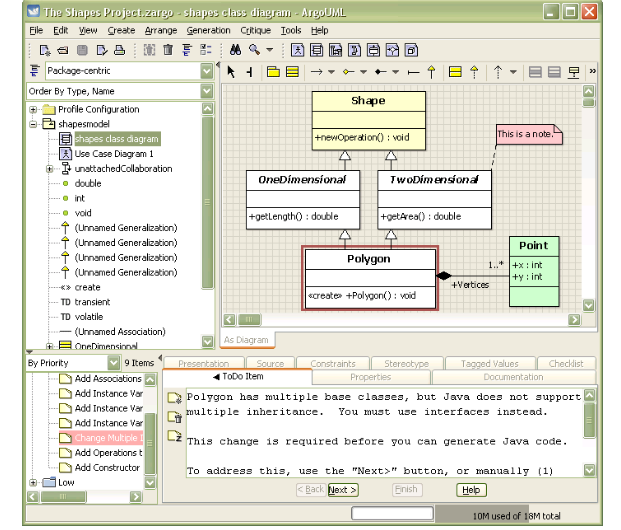Screen dimensions: 621x530
Task: Select the Generalization arrow tool
Action: point(432,72)
